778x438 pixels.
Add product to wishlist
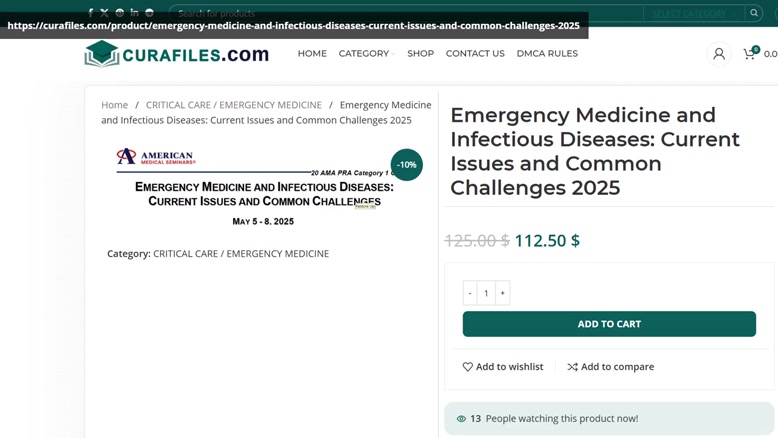[503, 367]
